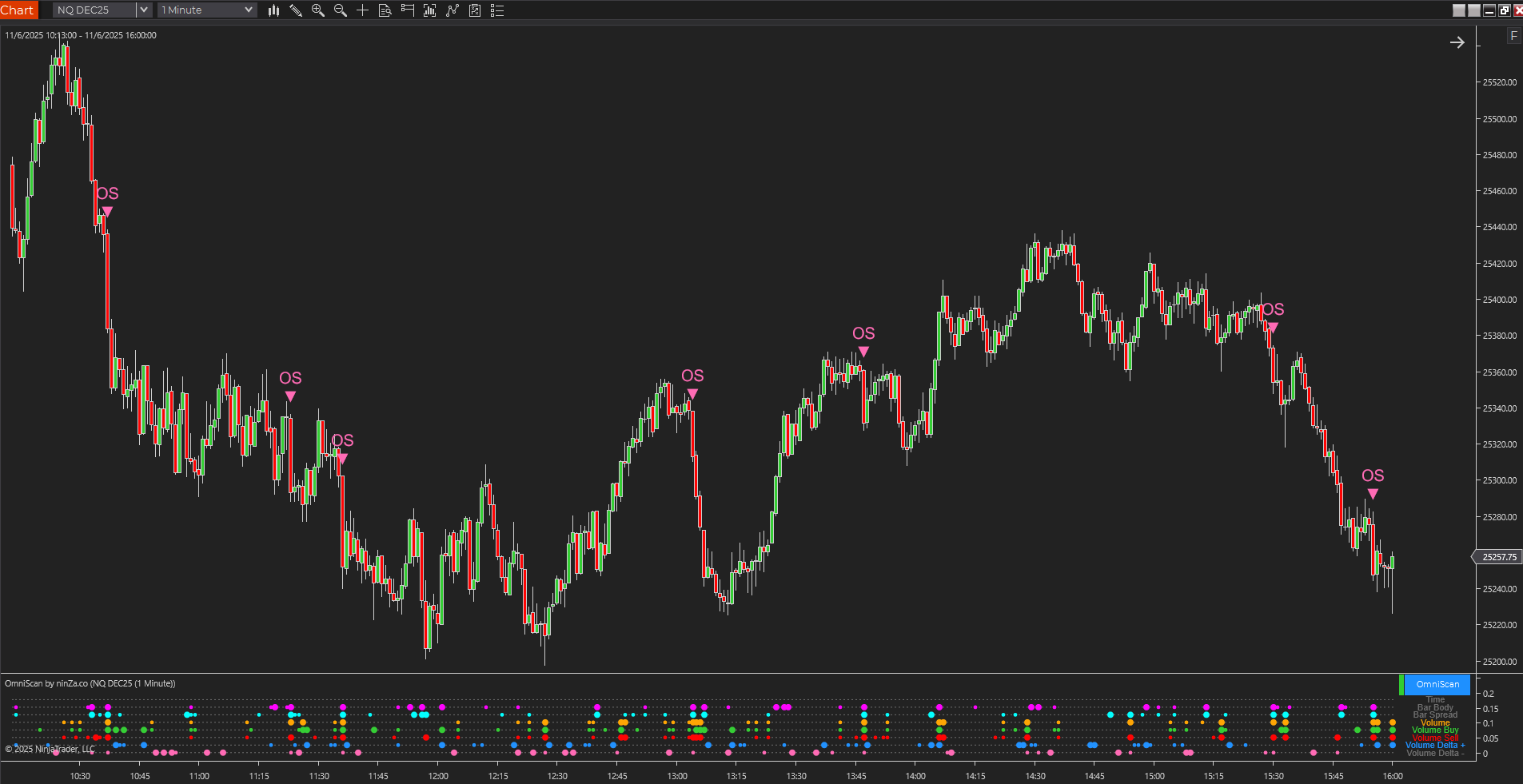Open the Data Box viewer

[x=385, y=10]
